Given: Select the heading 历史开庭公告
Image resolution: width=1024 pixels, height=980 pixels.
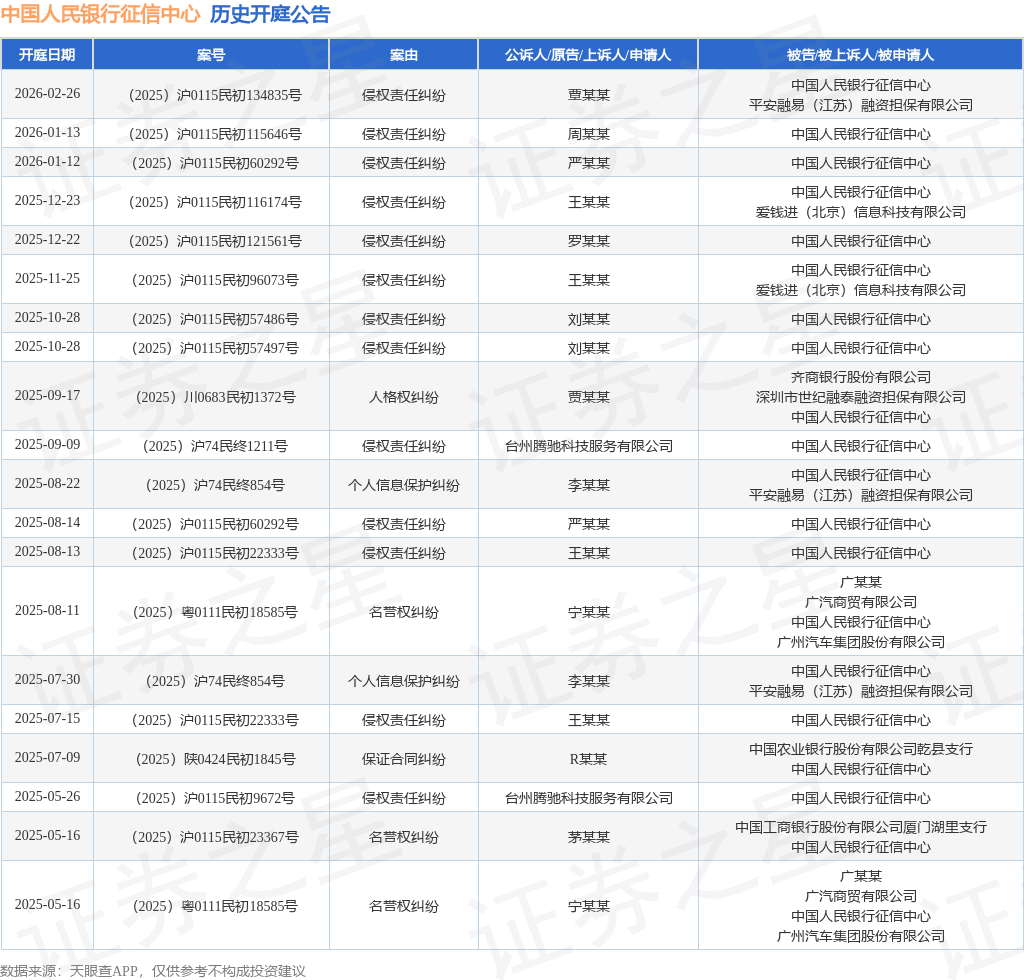Looking at the screenshot, I should click(270, 14).
